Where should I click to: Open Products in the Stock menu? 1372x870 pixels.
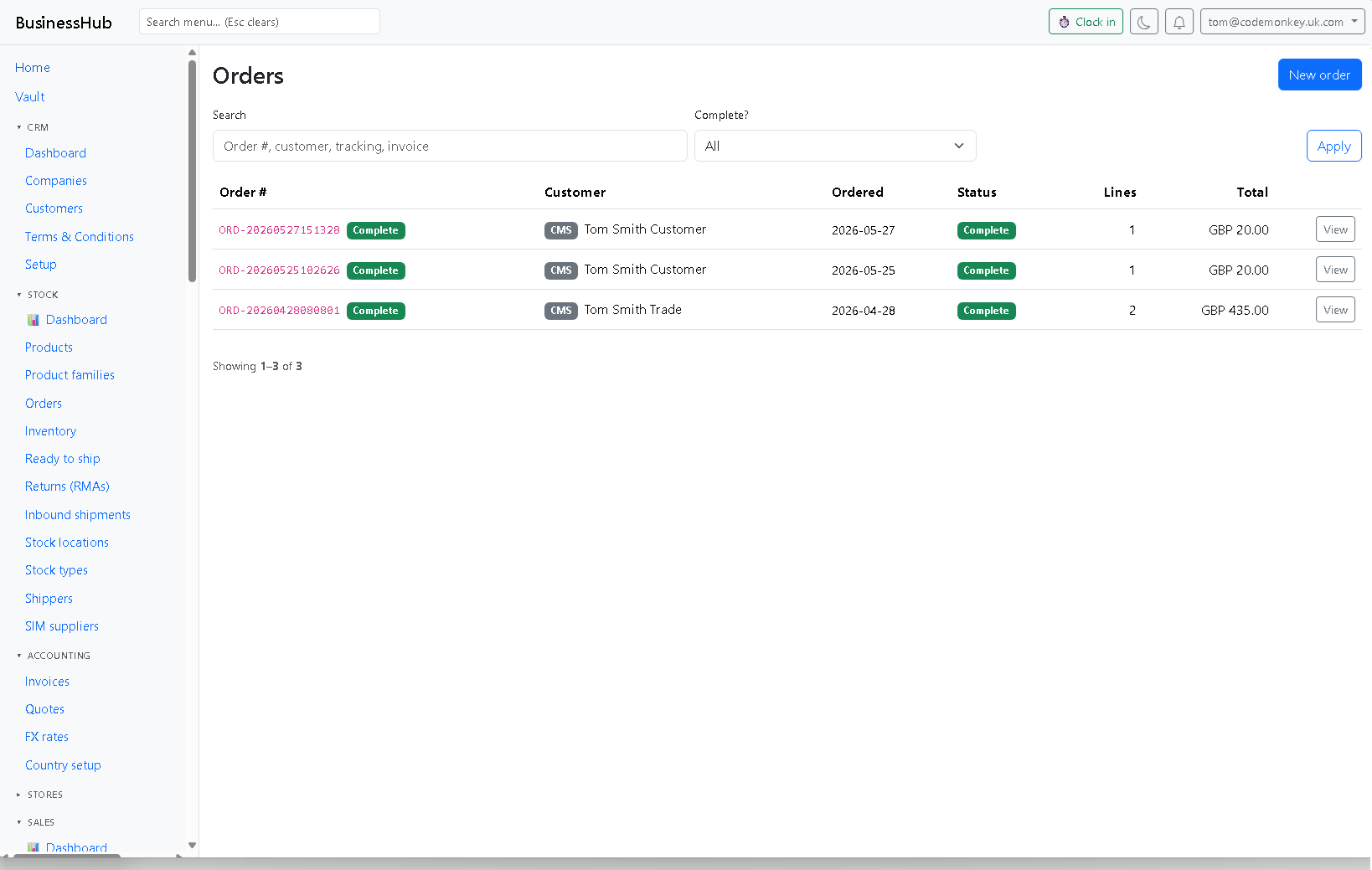click(49, 347)
